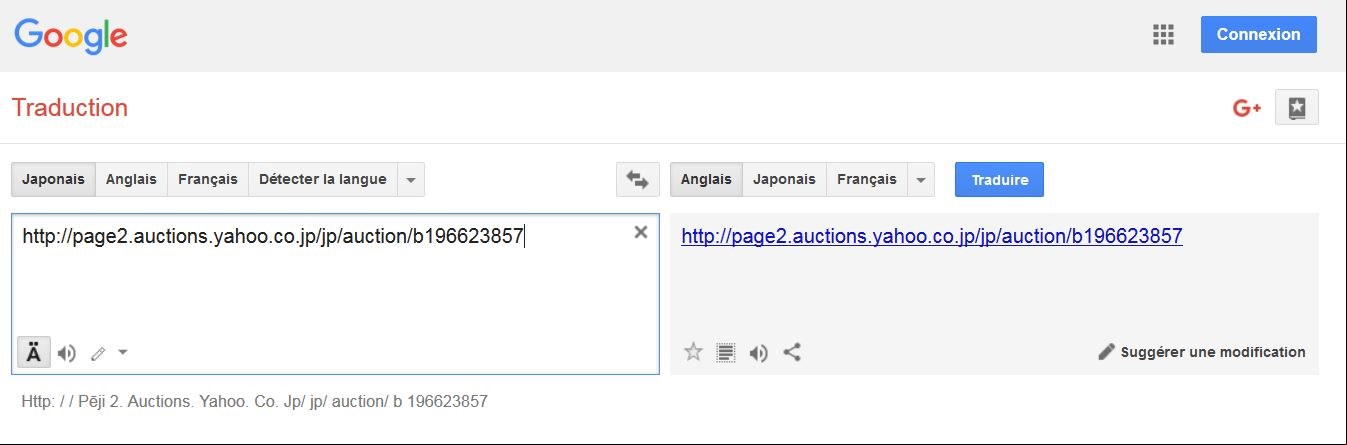Image resolution: width=1347 pixels, height=445 pixels.
Task: Open the phrasebook star bookmark icon
Action: [1297, 108]
